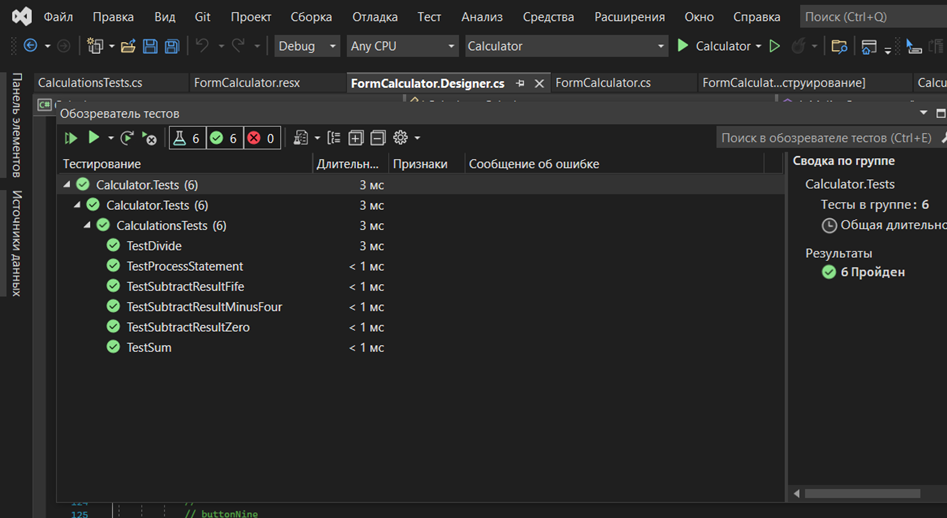Click the save single file icon
The height and width of the screenshot is (518, 947).
(150, 46)
